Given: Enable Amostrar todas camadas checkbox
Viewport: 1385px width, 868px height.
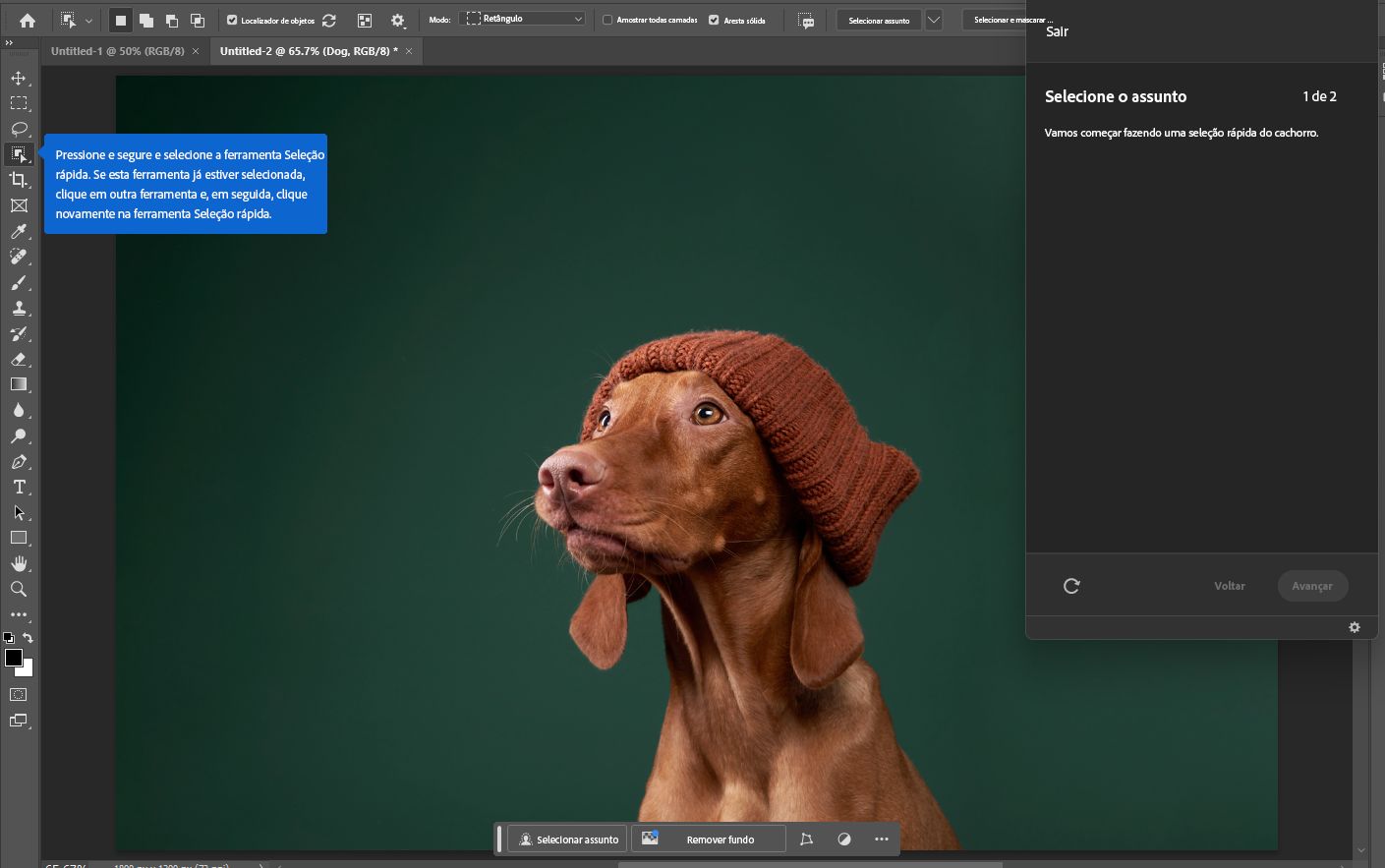Looking at the screenshot, I should [x=607, y=20].
